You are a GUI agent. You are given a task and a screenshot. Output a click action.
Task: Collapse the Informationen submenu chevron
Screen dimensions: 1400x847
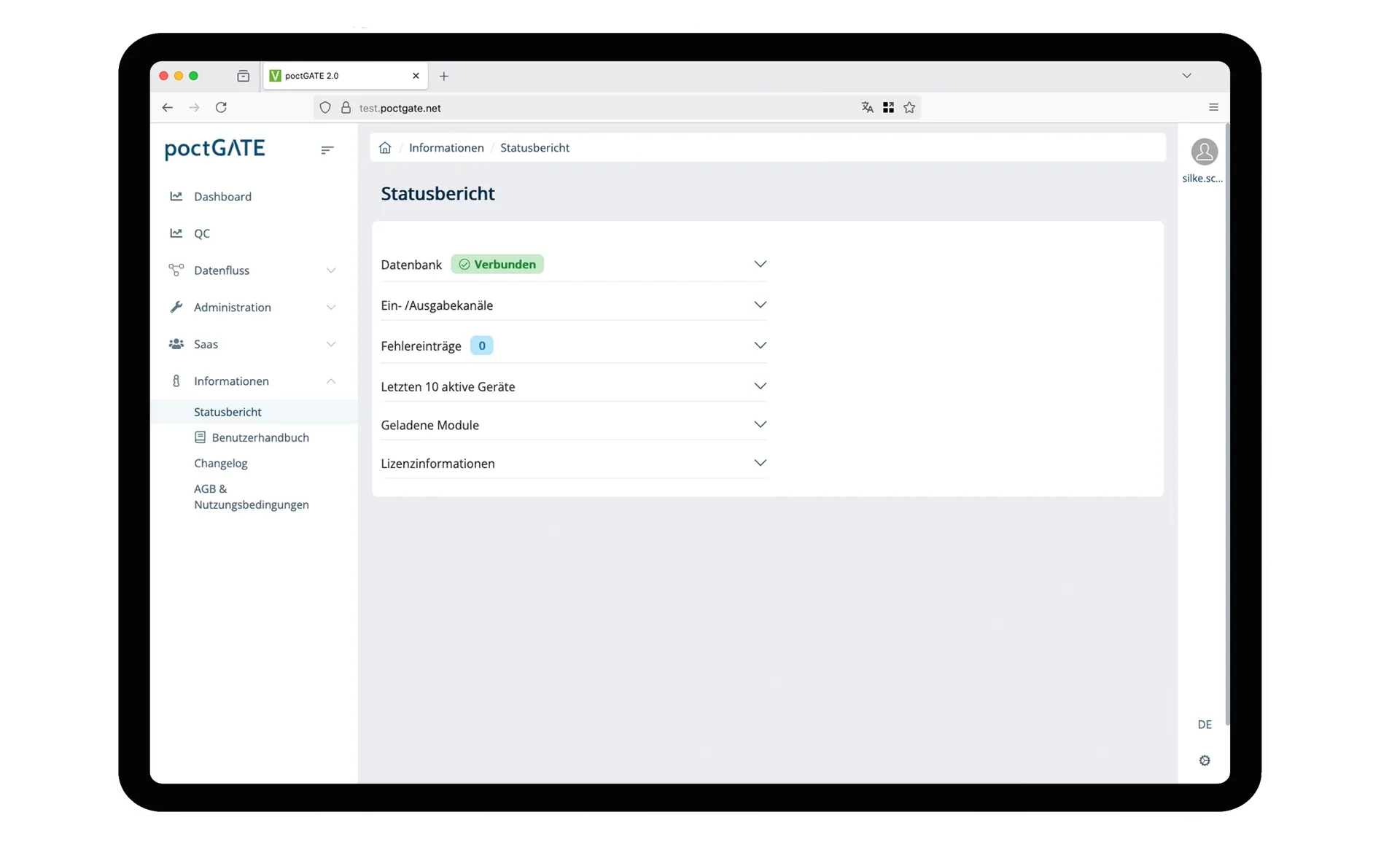[331, 381]
